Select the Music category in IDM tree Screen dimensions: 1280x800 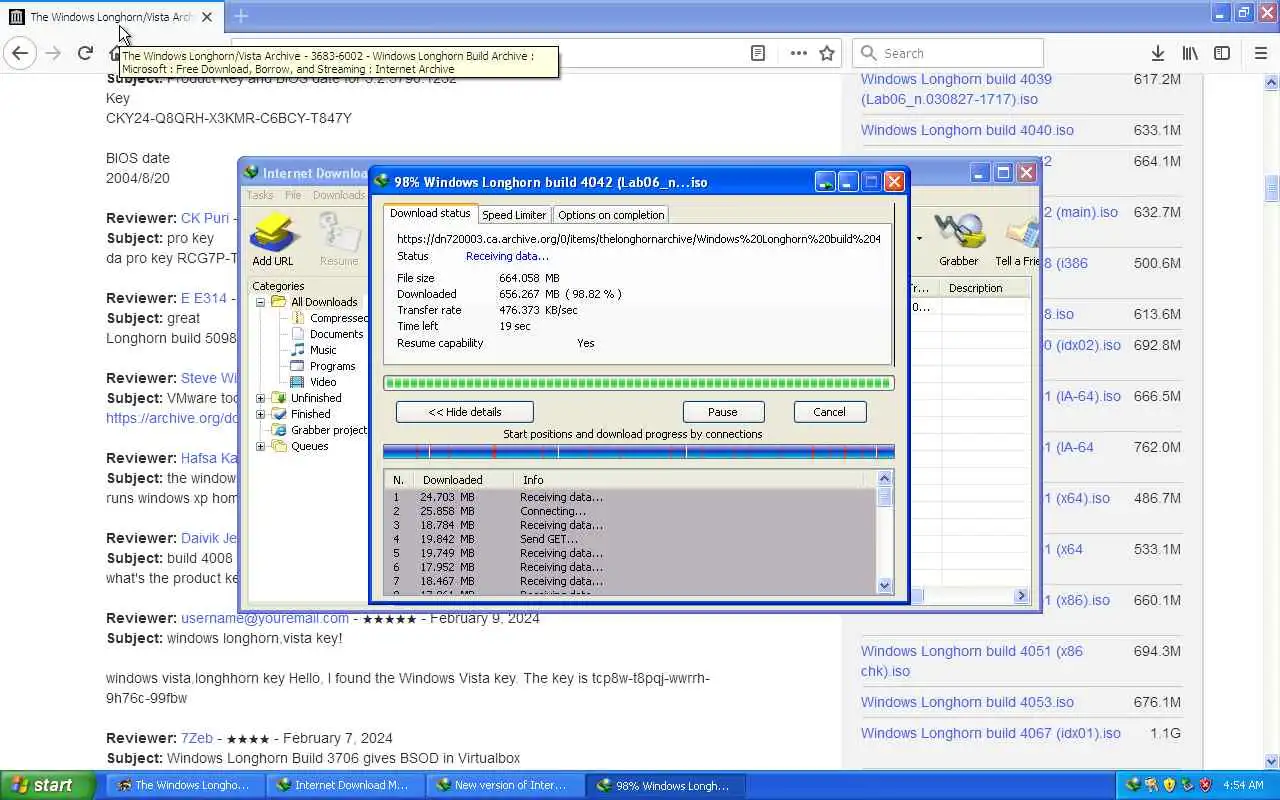[x=323, y=350]
